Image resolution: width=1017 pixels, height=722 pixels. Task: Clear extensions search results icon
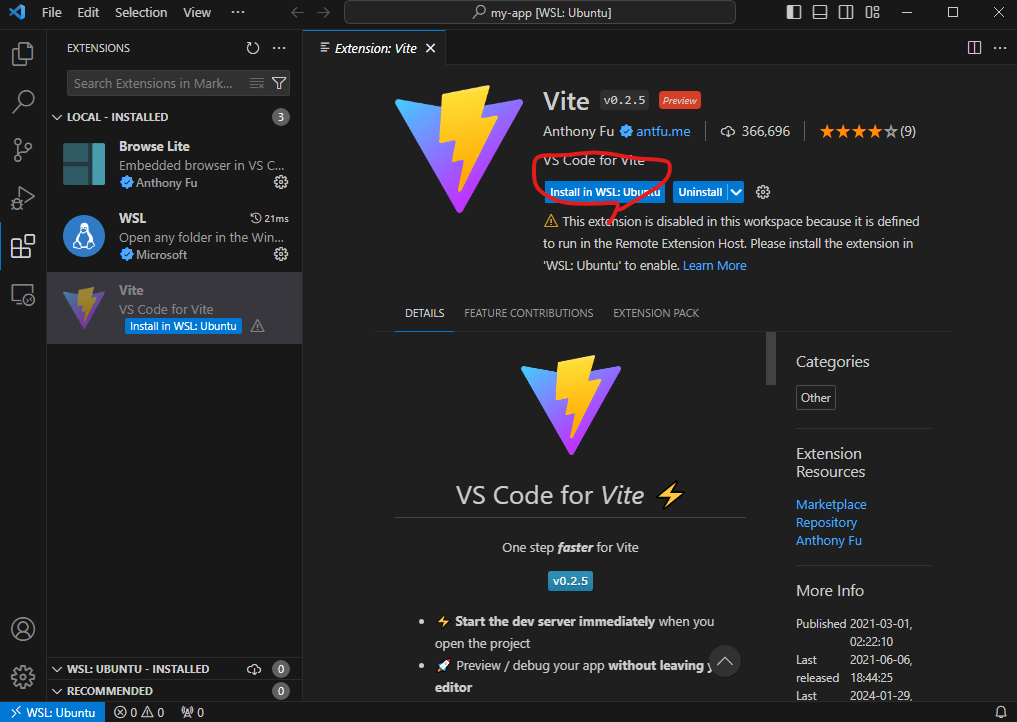(x=257, y=83)
